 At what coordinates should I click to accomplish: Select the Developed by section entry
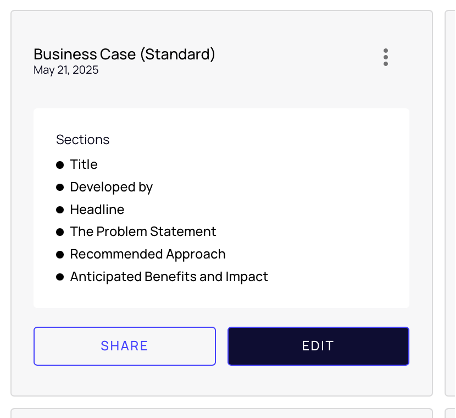[111, 187]
